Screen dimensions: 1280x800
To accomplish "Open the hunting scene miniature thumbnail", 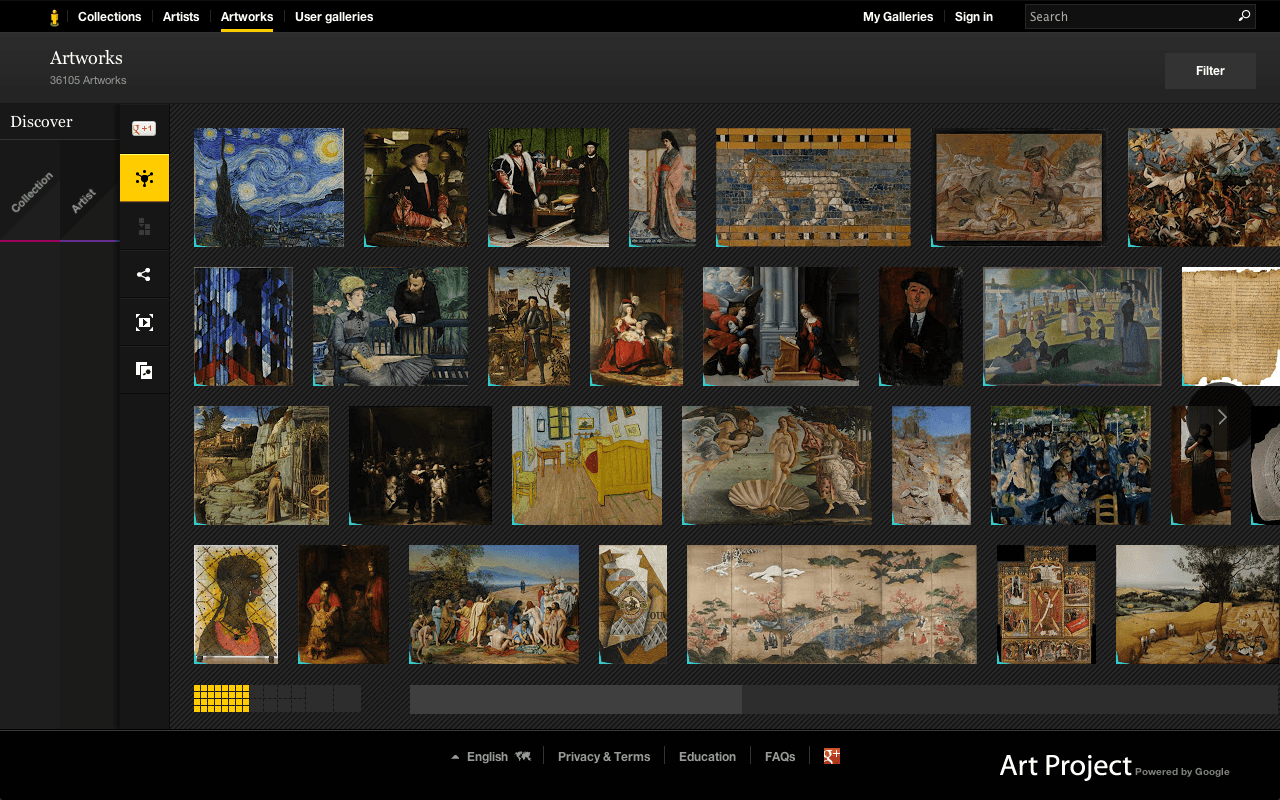I will tap(1019, 187).
